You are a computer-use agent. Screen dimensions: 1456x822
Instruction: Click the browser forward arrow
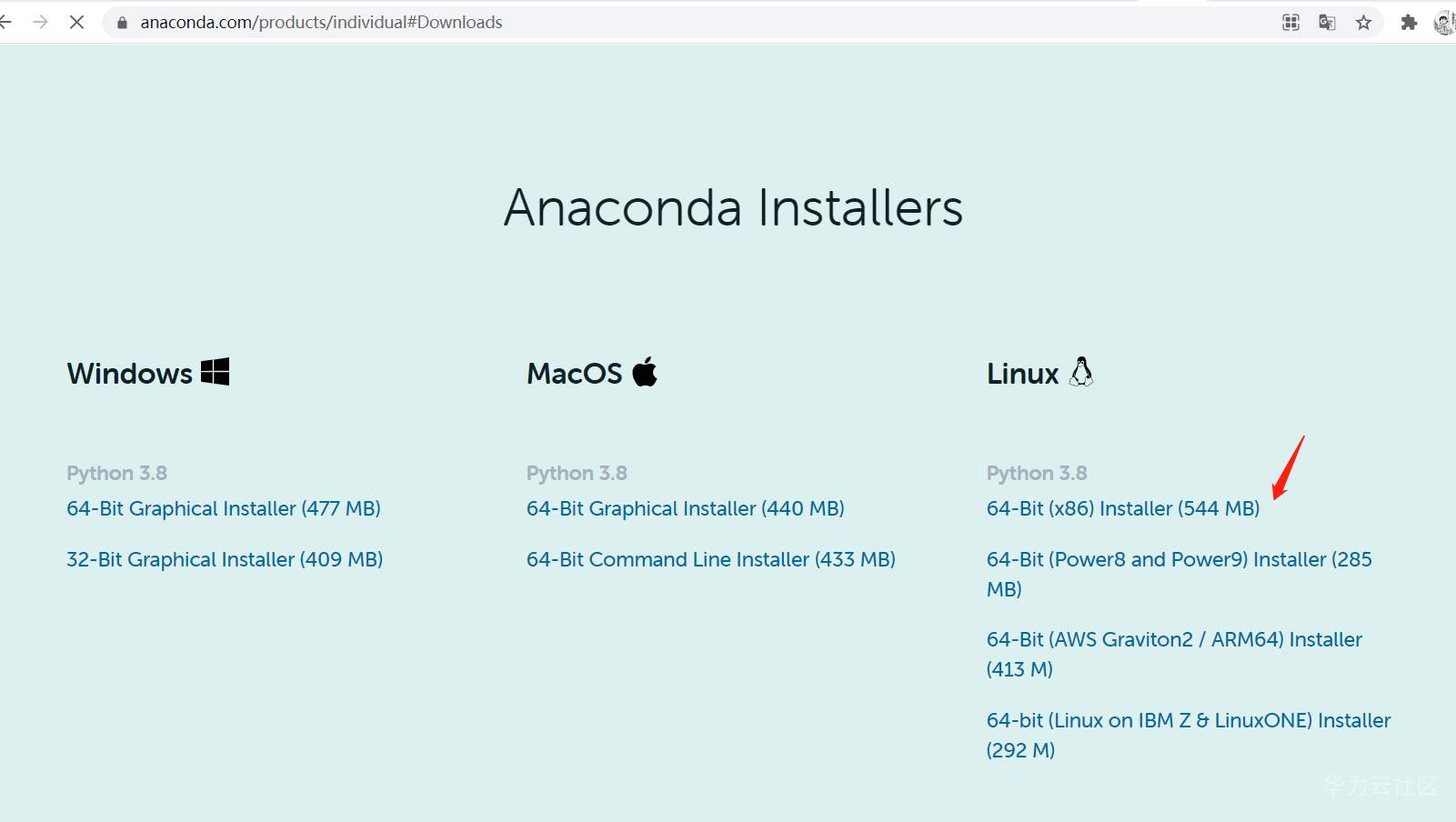pos(40,22)
